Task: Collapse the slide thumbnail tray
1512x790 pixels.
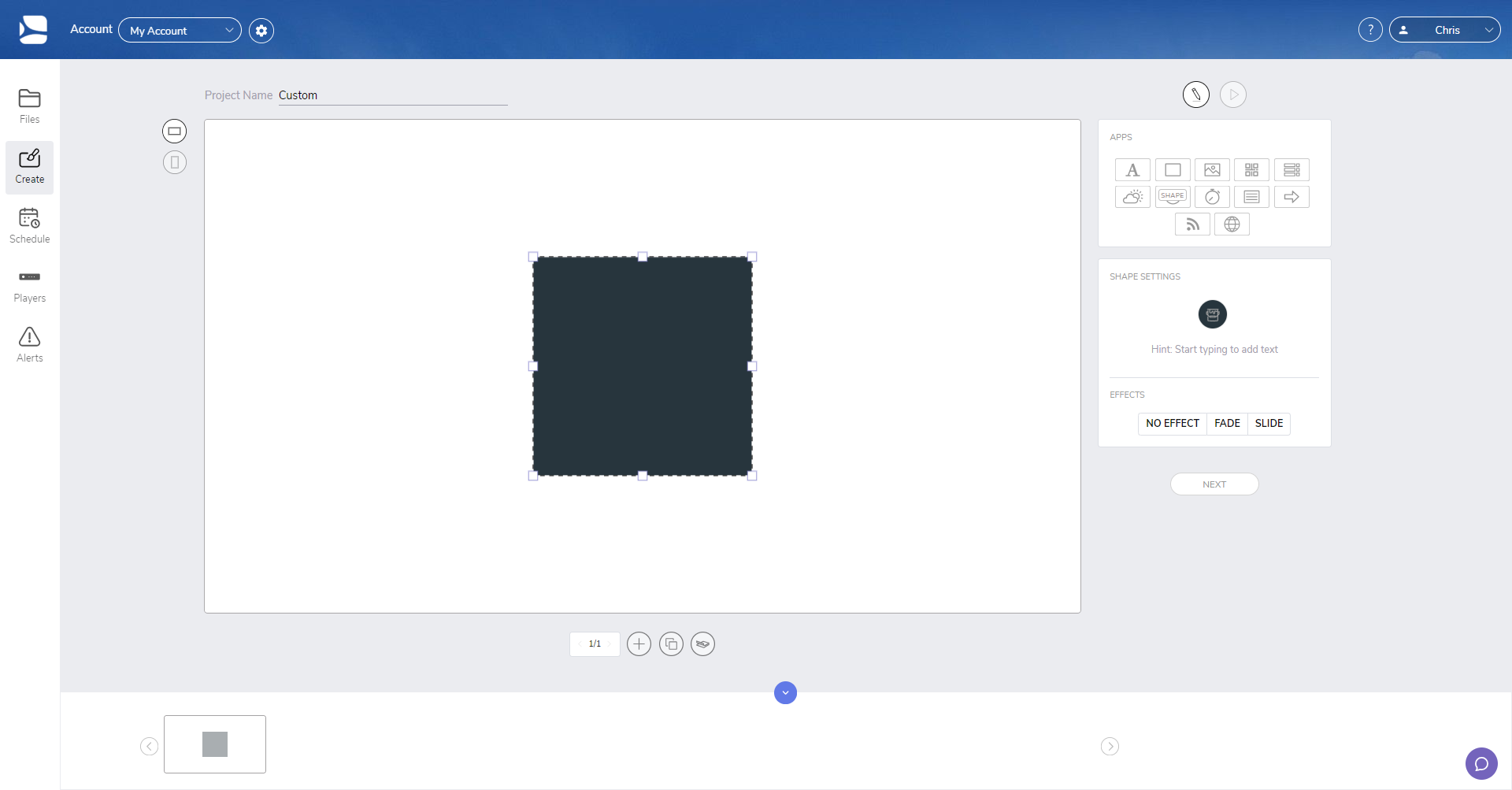Action: (x=785, y=693)
